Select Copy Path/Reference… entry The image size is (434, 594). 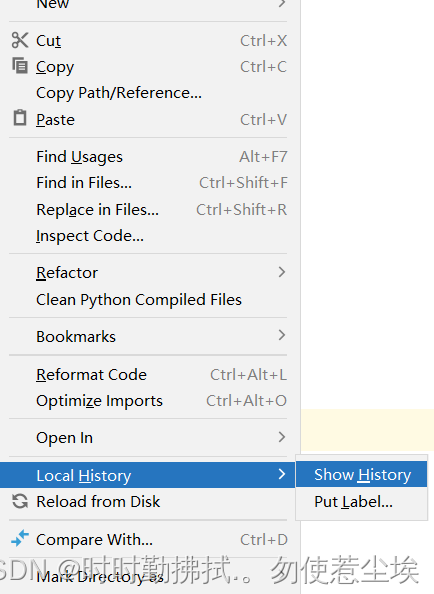(x=148, y=93)
